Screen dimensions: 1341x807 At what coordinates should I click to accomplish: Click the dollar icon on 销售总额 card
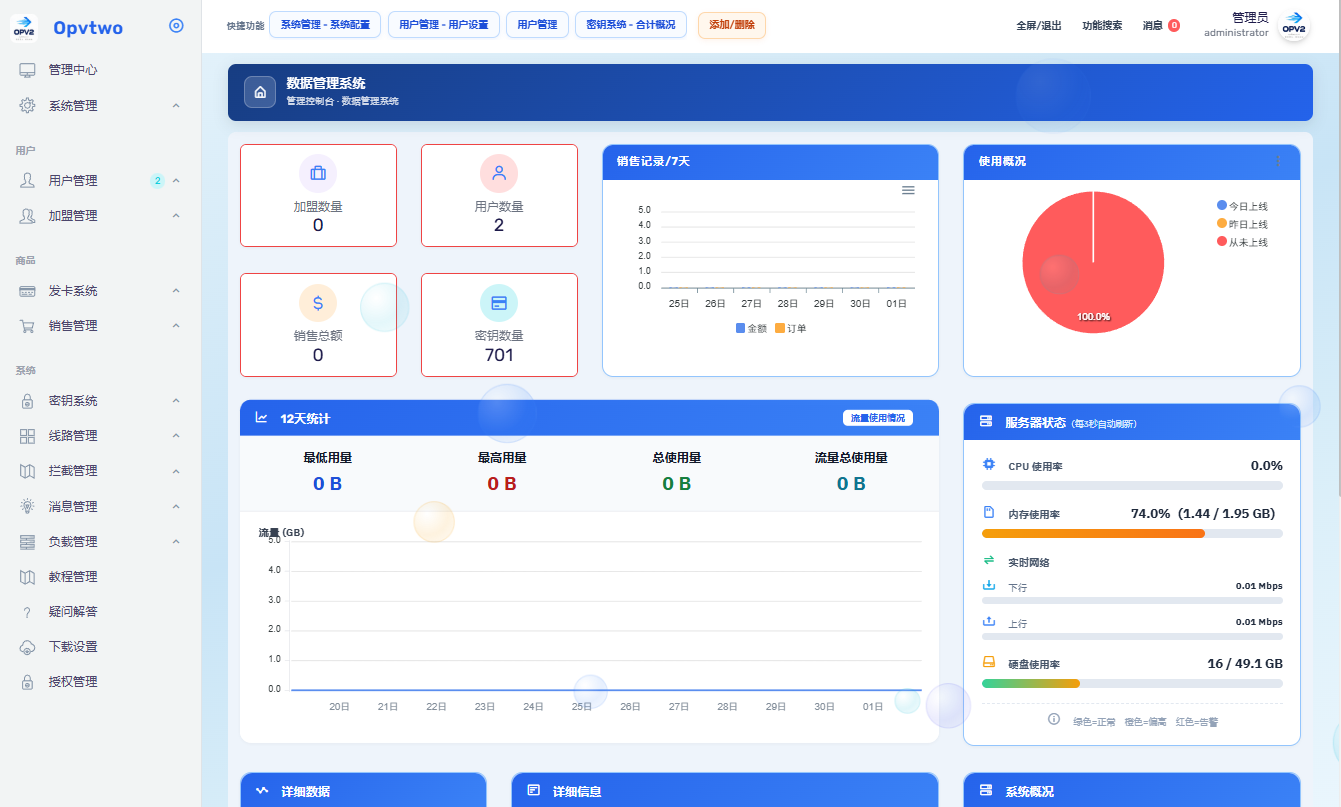[x=318, y=302]
